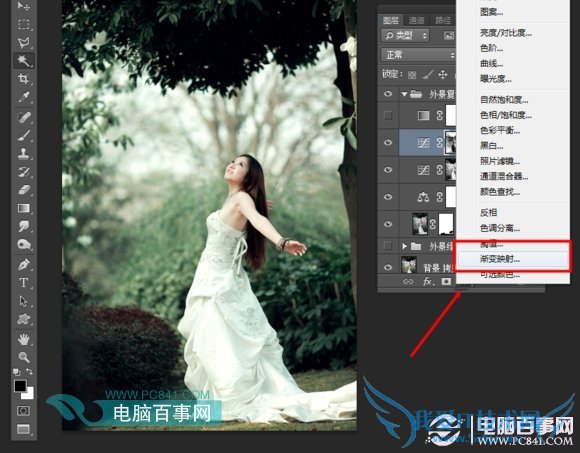Hide the 外景复 group

(x=388, y=94)
